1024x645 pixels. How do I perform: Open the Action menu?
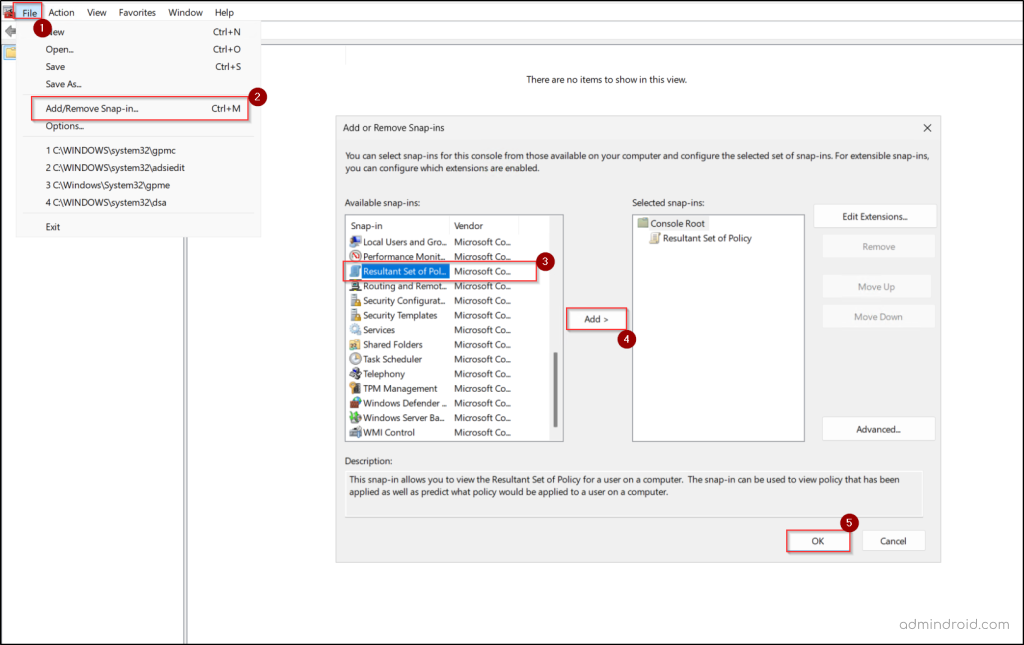(61, 12)
